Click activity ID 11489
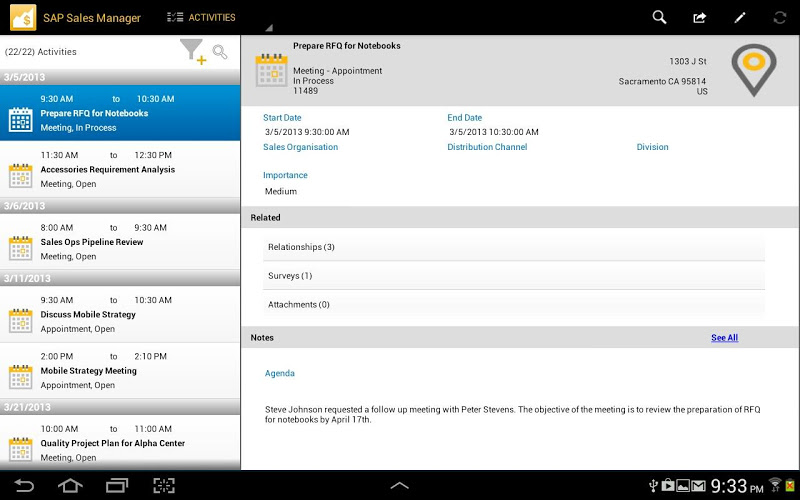Image resolution: width=800 pixels, height=500 pixels. tap(305, 91)
